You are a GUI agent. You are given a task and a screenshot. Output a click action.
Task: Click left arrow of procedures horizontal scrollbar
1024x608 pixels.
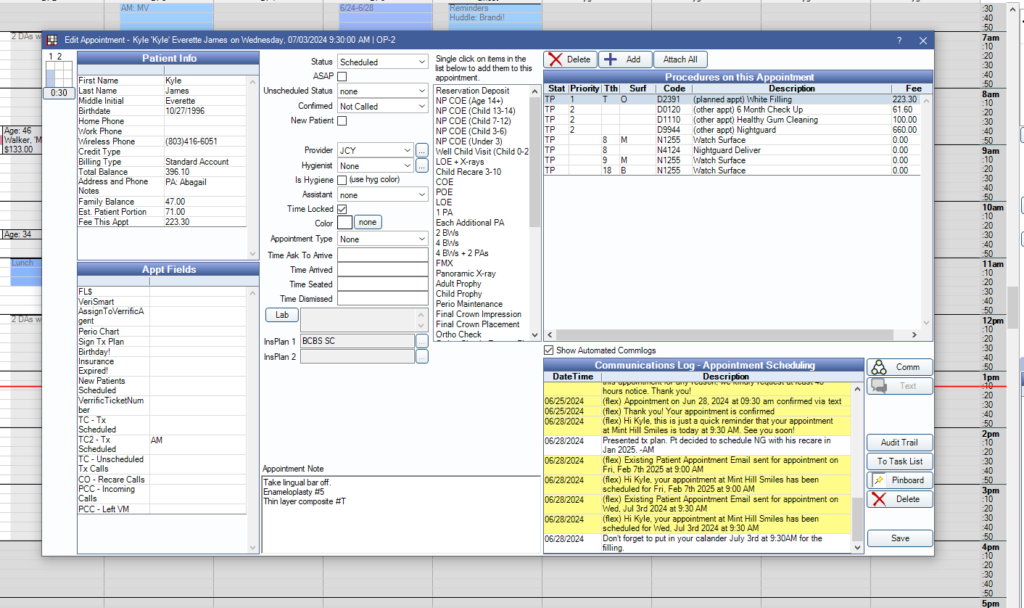click(549, 334)
